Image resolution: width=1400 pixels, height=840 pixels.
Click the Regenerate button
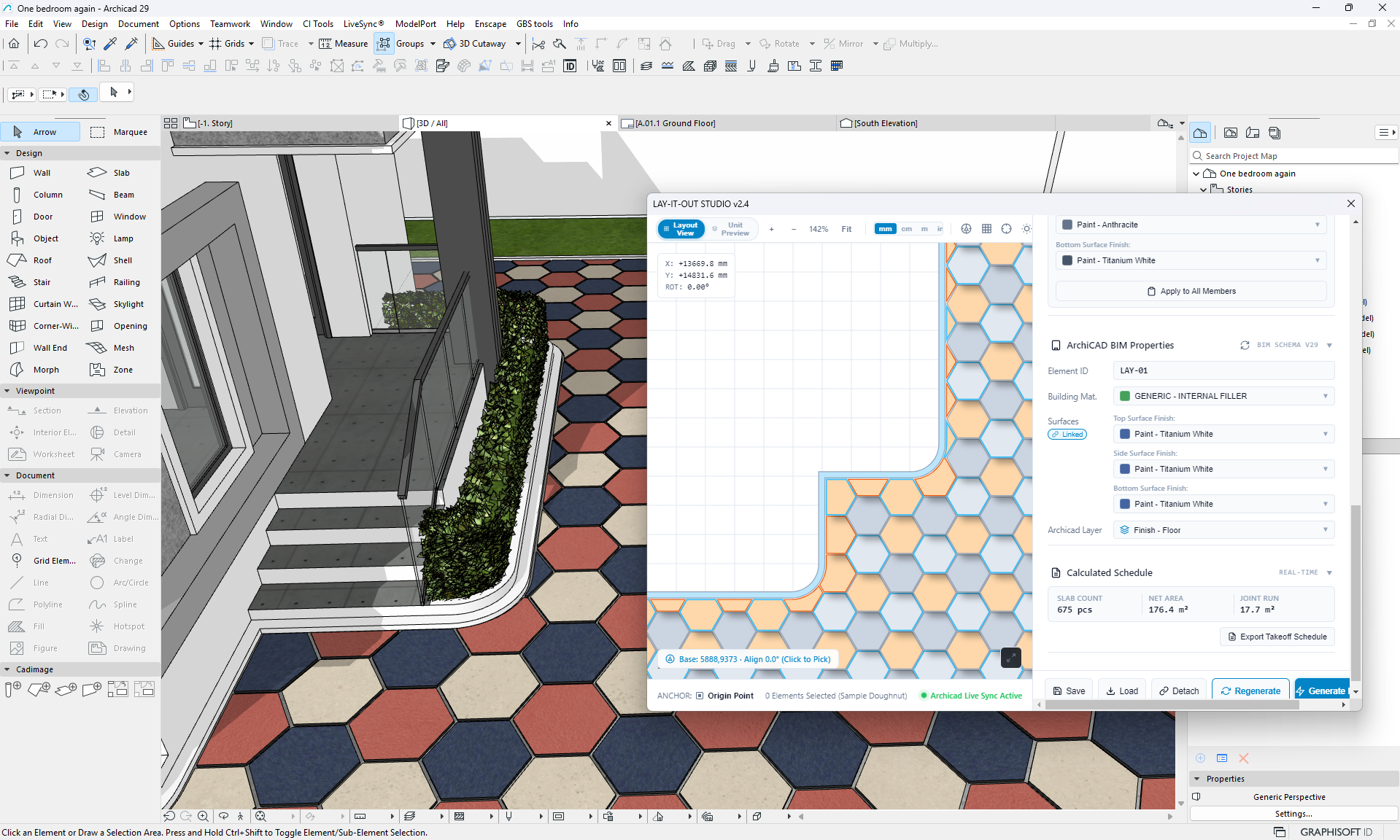(1250, 691)
